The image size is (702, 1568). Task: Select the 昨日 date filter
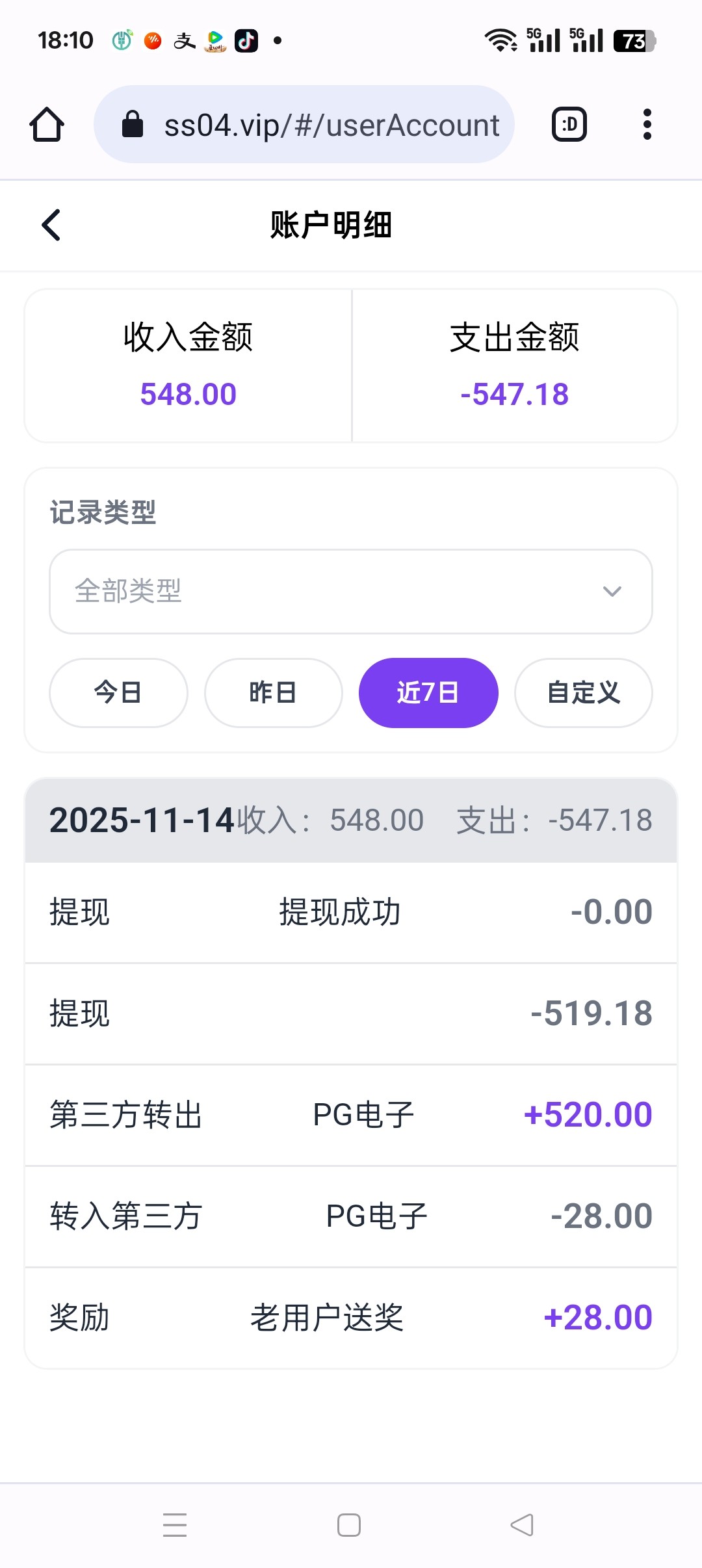[x=273, y=692]
